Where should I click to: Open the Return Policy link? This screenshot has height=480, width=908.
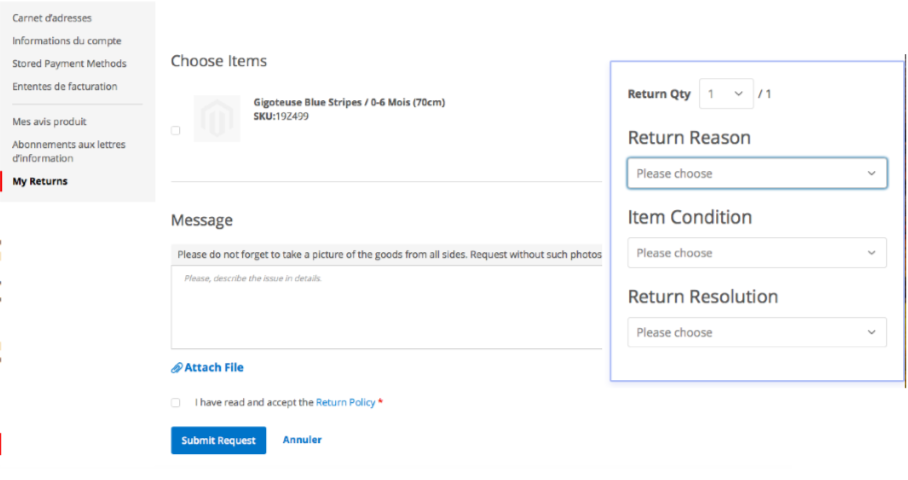(346, 402)
